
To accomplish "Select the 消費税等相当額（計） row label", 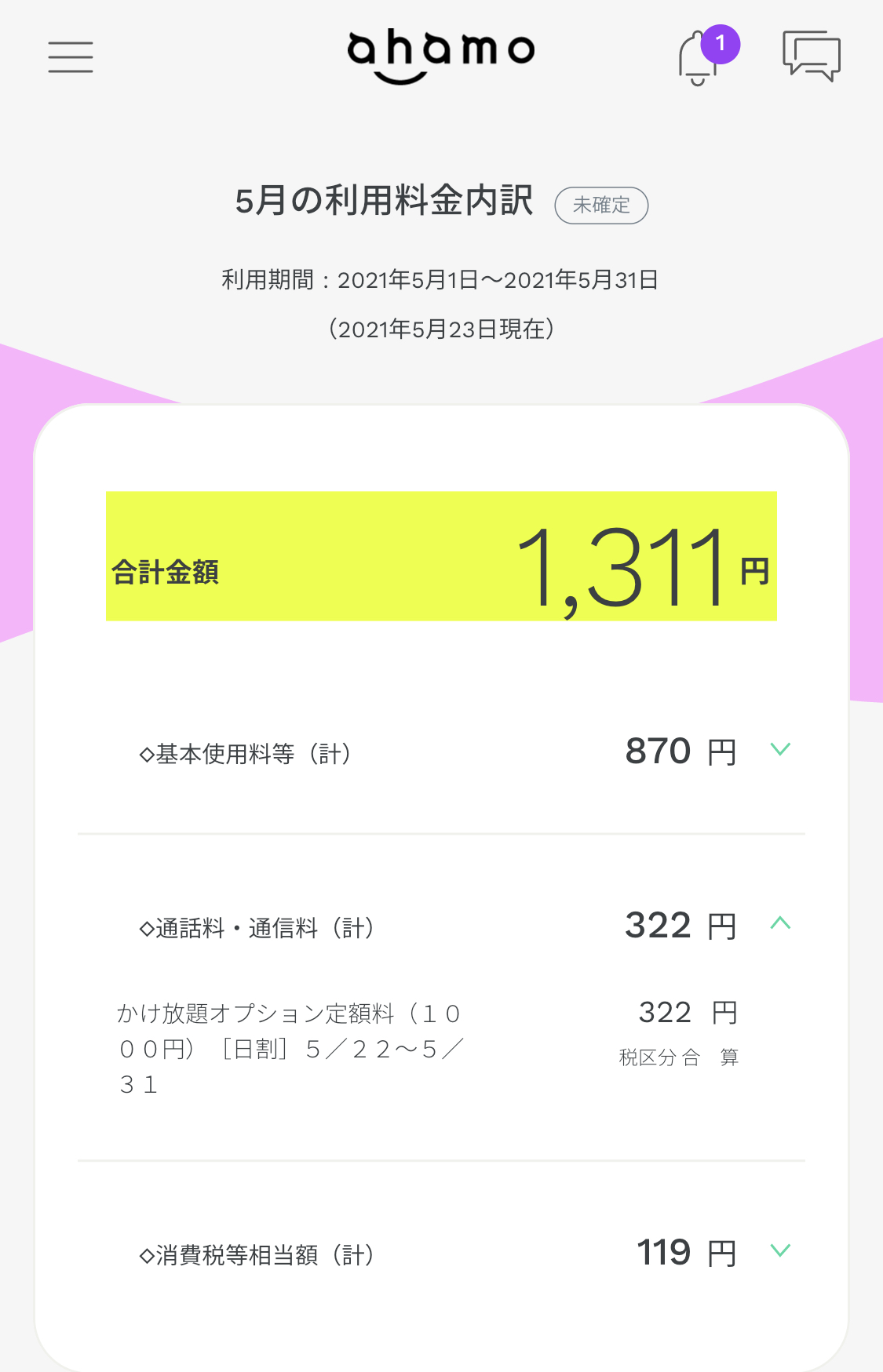I will pos(257,1255).
